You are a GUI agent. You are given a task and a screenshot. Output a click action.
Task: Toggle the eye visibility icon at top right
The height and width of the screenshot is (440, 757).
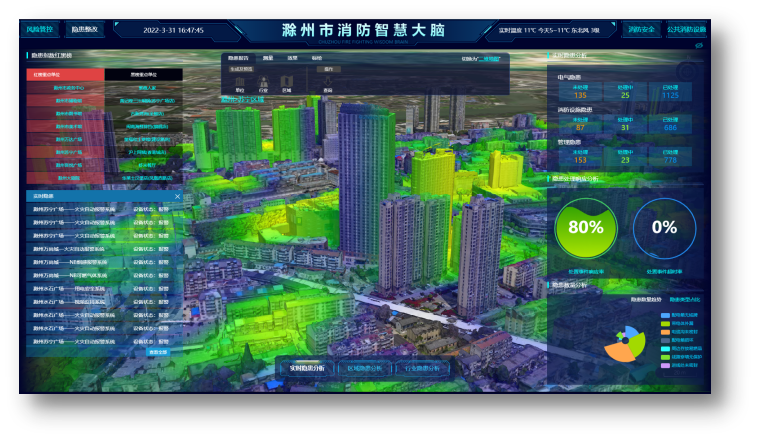pyautogui.click(x=699, y=45)
